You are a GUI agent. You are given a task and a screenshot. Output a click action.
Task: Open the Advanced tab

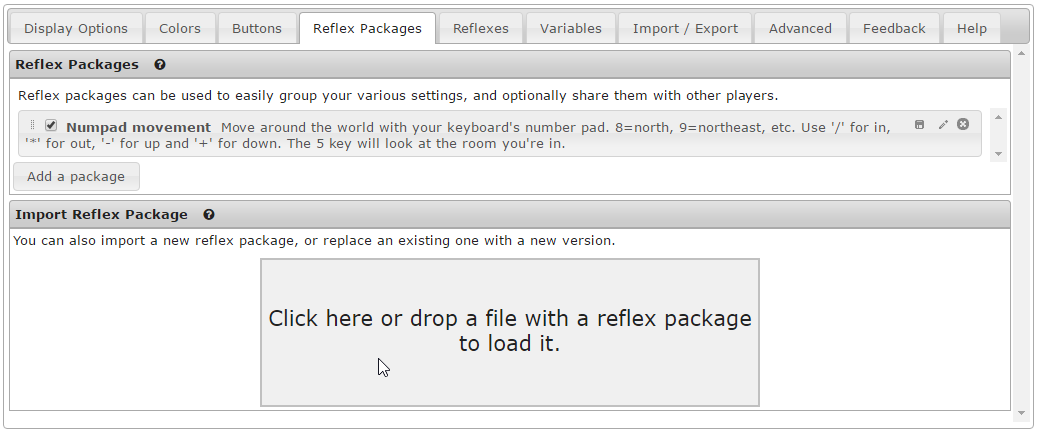800,28
